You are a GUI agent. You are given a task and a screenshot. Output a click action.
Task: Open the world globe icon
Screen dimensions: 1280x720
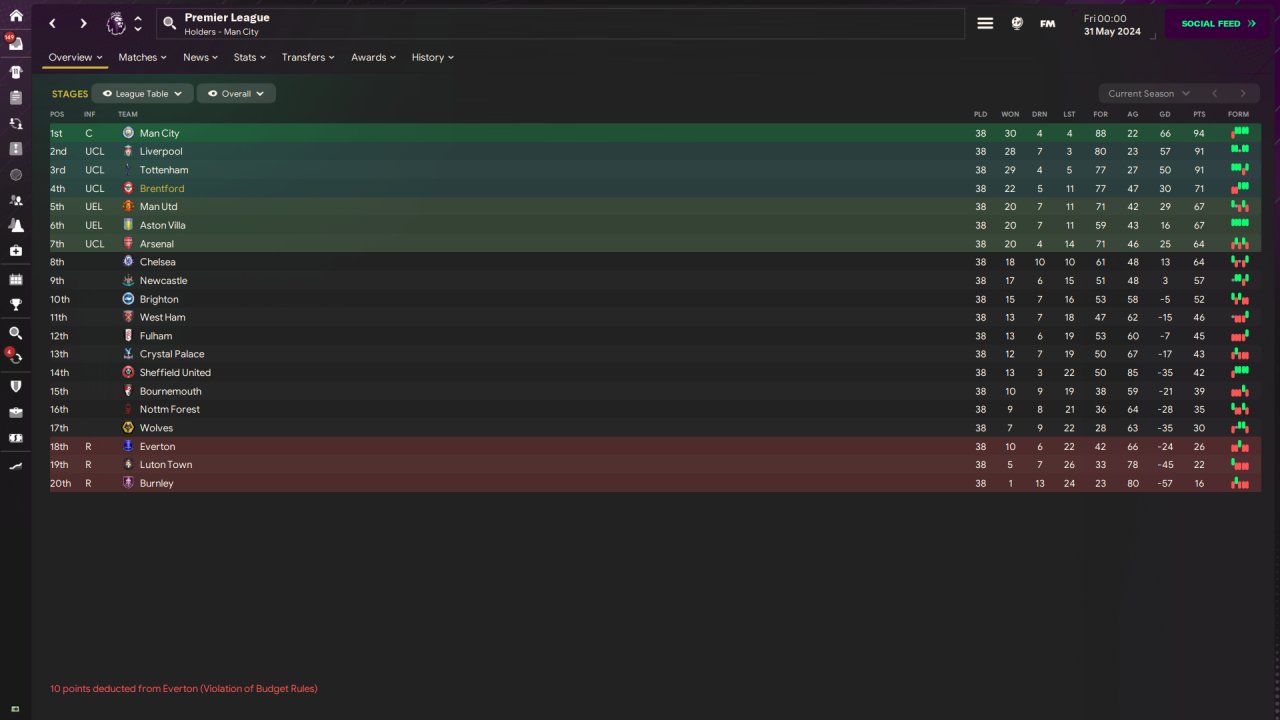click(1017, 23)
